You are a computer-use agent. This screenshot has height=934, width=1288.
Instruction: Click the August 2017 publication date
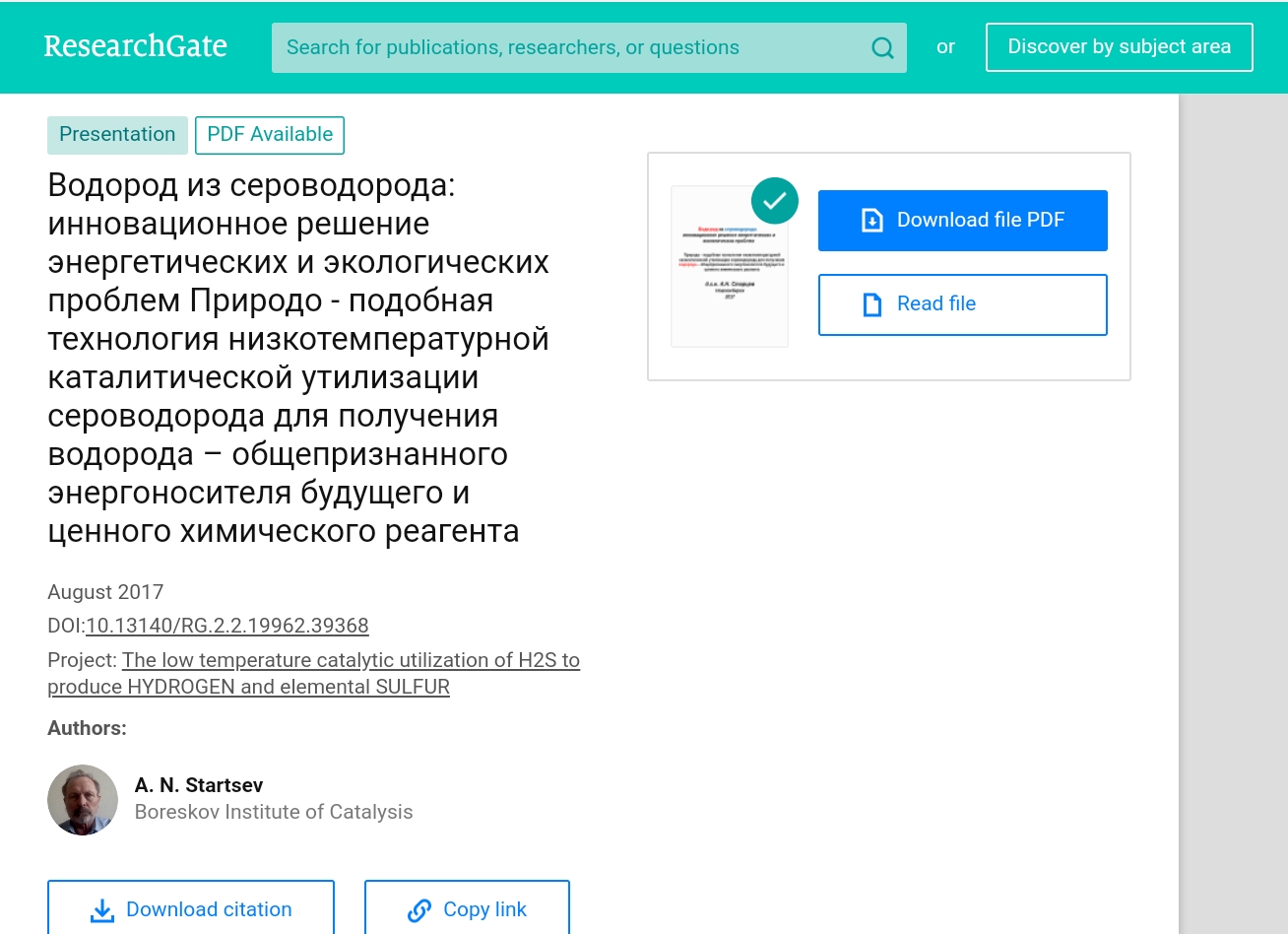pos(105,592)
